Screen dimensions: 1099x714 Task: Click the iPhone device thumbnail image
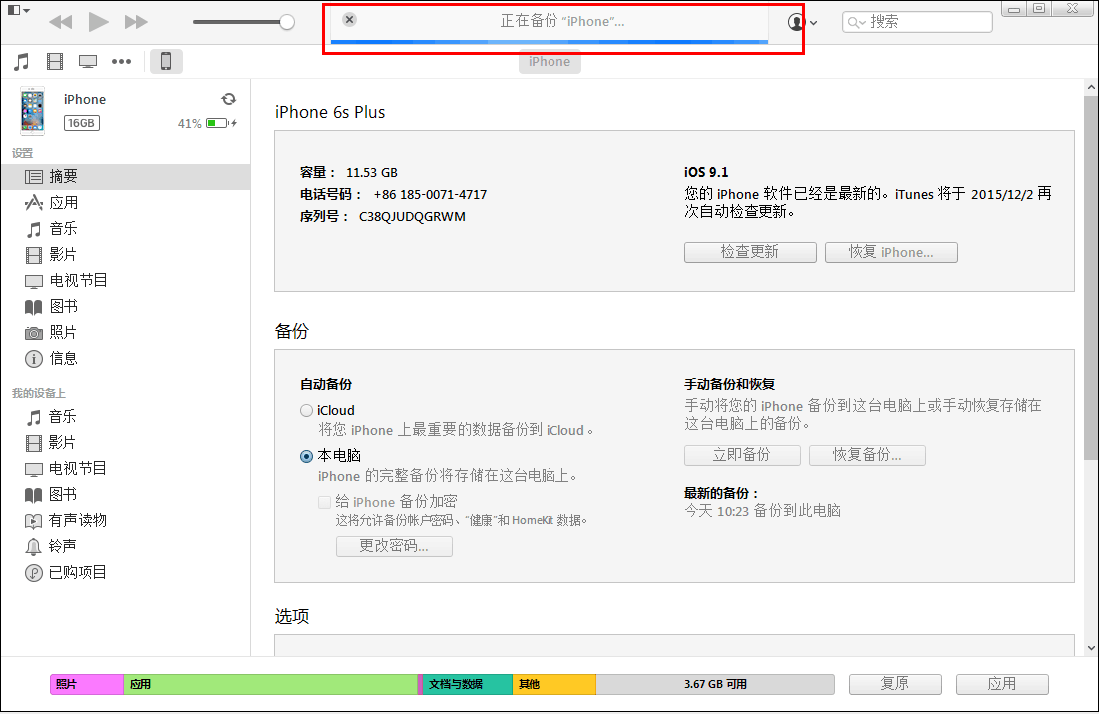tap(32, 111)
